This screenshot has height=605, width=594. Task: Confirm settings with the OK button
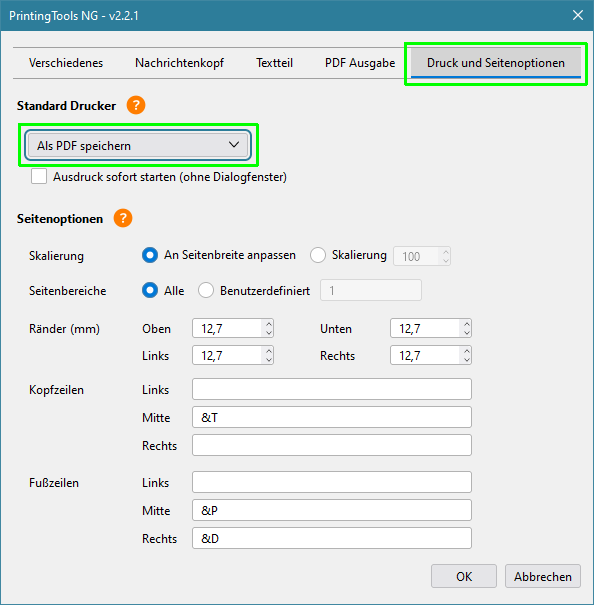[x=464, y=576]
